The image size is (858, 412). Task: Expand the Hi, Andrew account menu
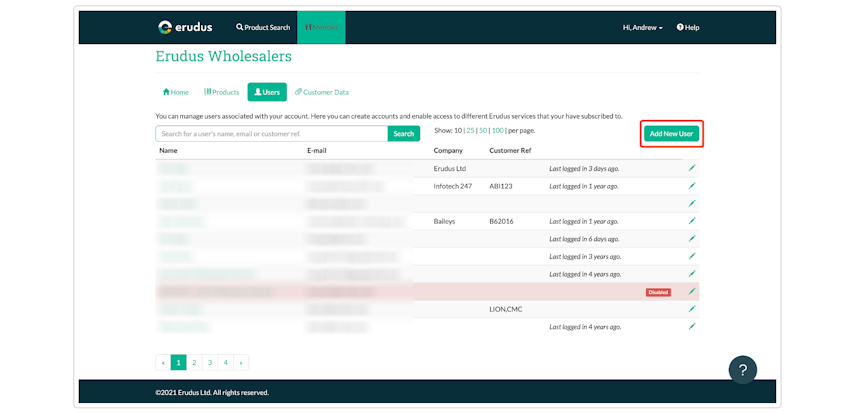642,27
